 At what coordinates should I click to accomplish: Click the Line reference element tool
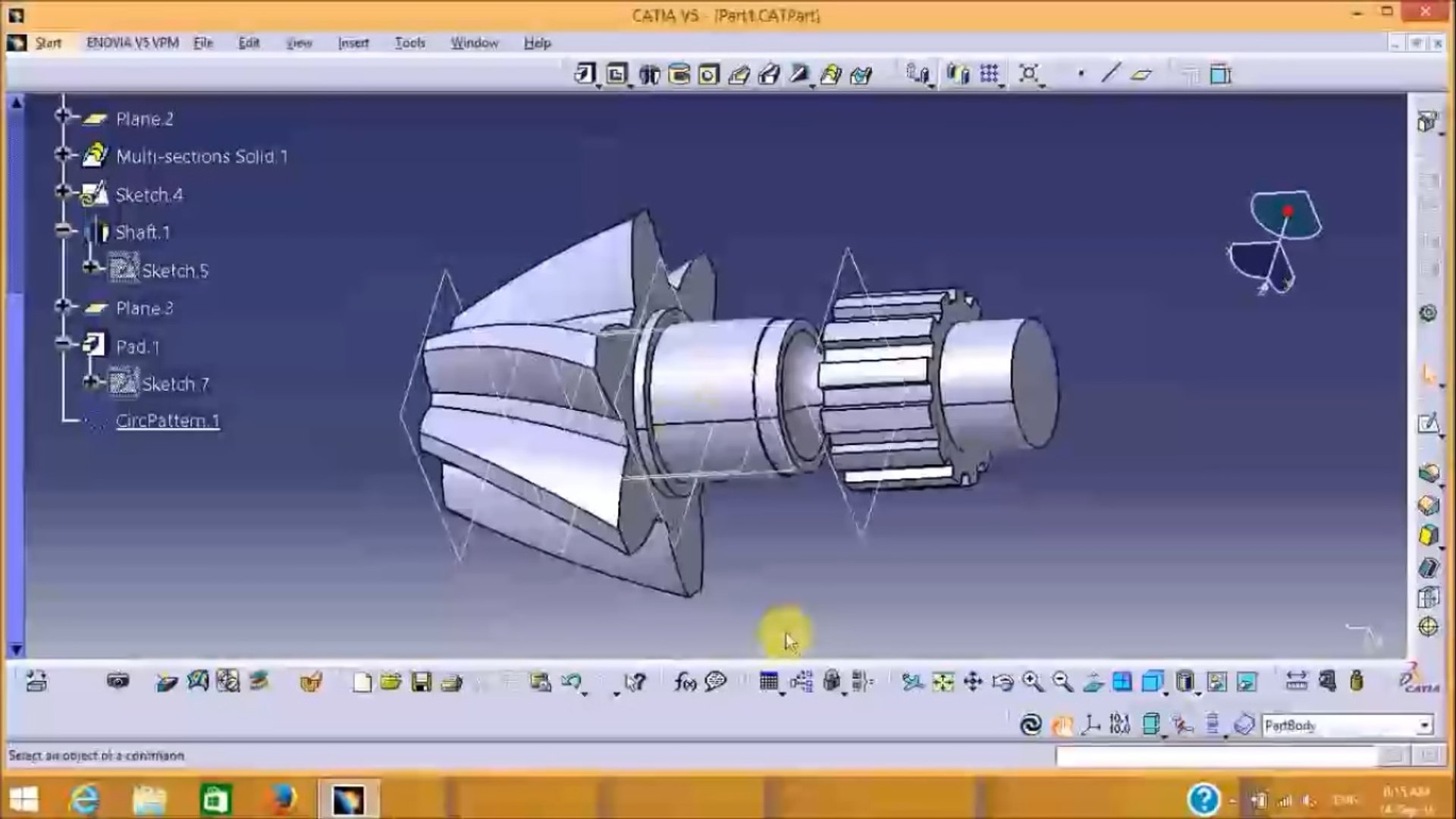point(1110,74)
